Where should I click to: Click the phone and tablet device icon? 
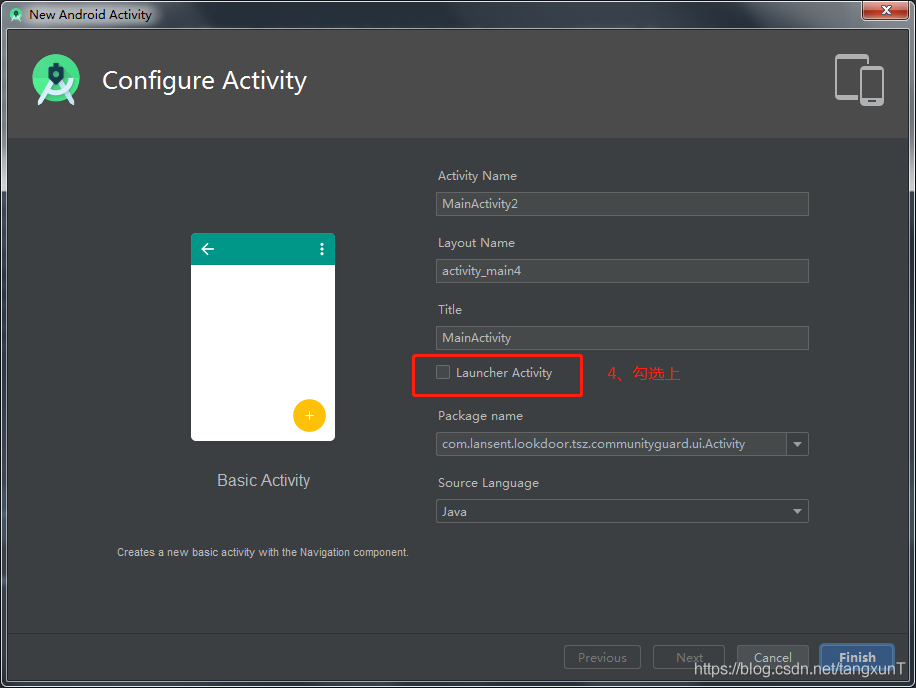859,80
